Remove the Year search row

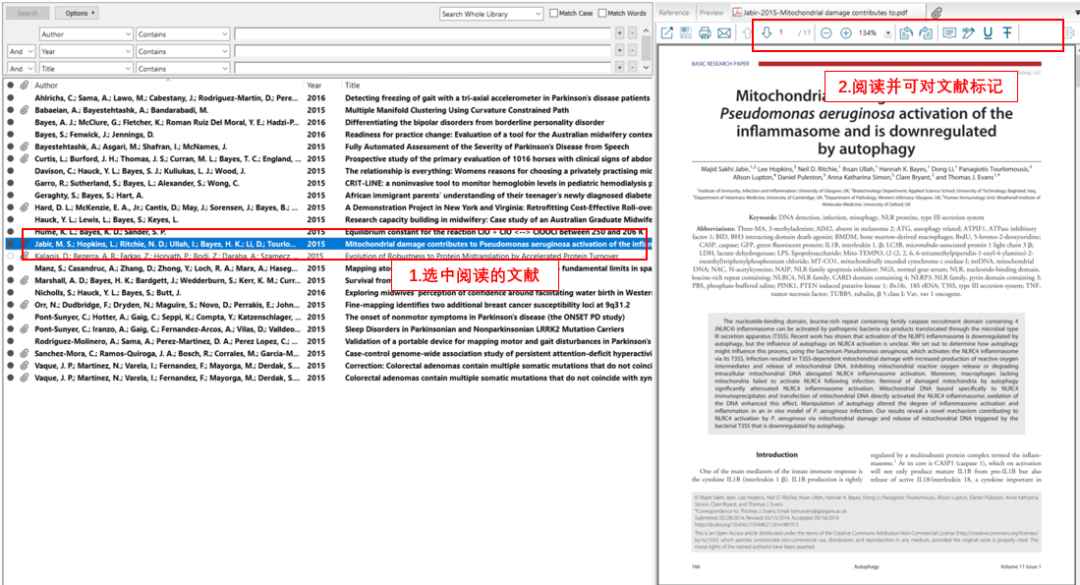pos(632,51)
